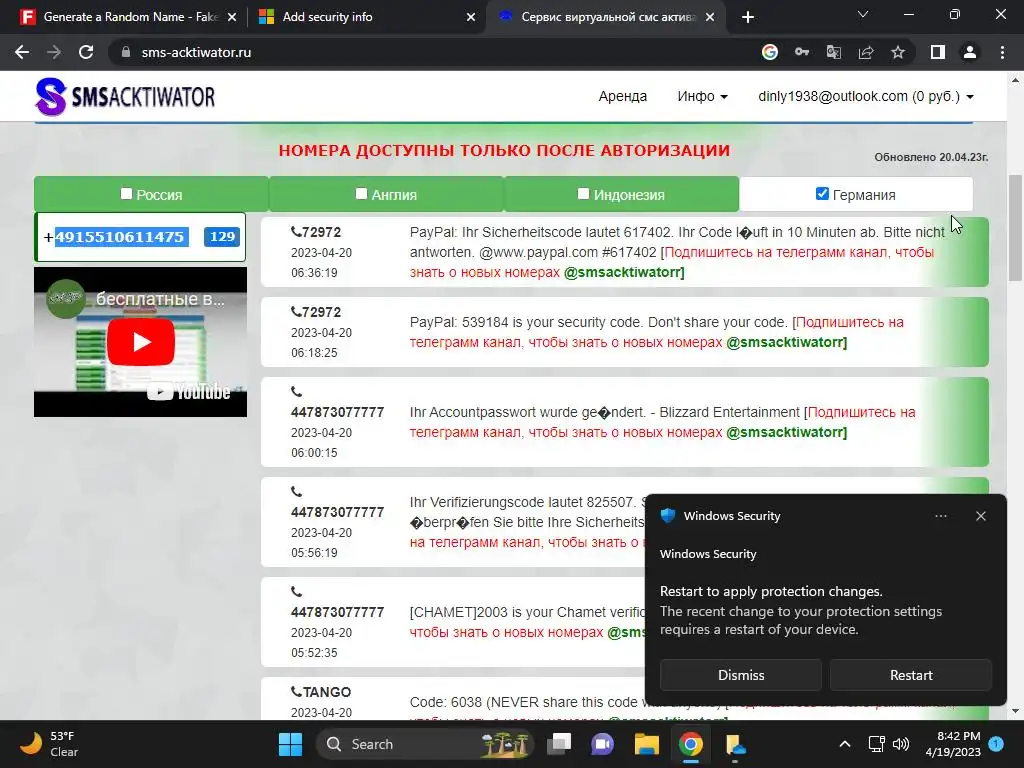Launch the chat app from the taskbar
This screenshot has width=1024, height=768.
click(602, 744)
